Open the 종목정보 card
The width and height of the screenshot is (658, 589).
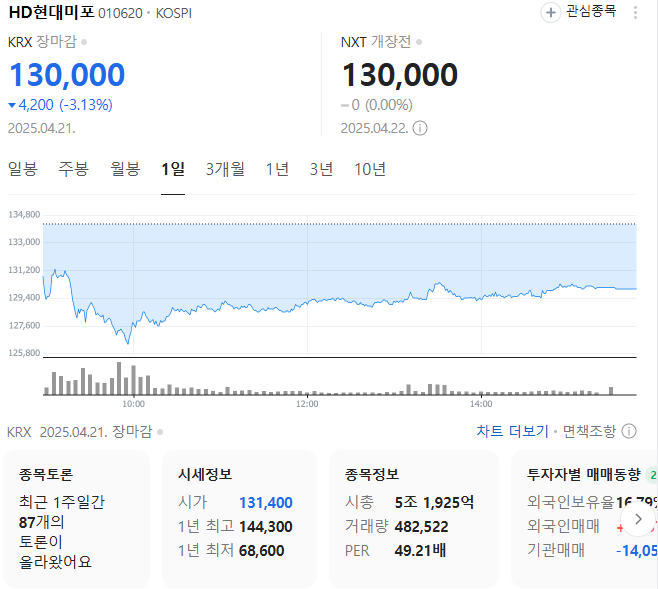point(414,519)
